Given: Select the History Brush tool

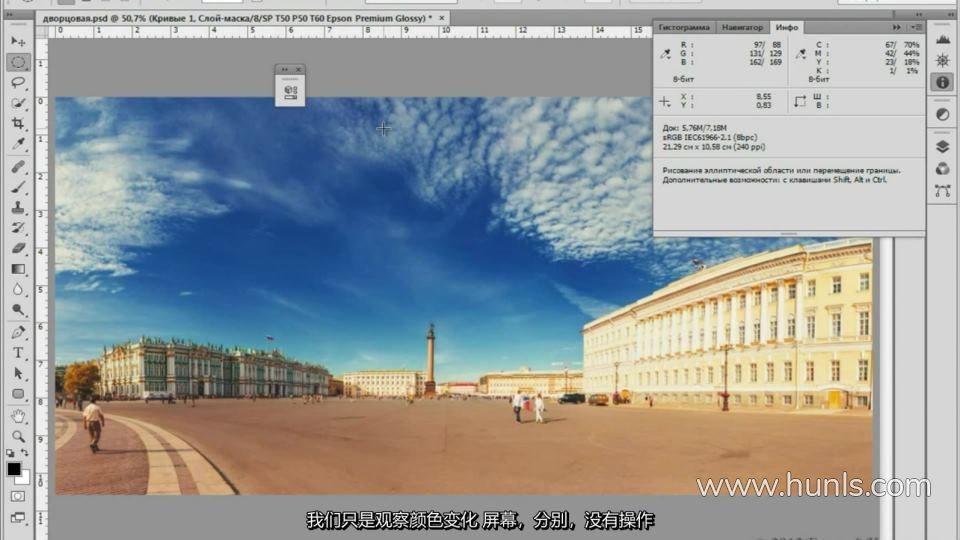Looking at the screenshot, I should tap(18, 228).
